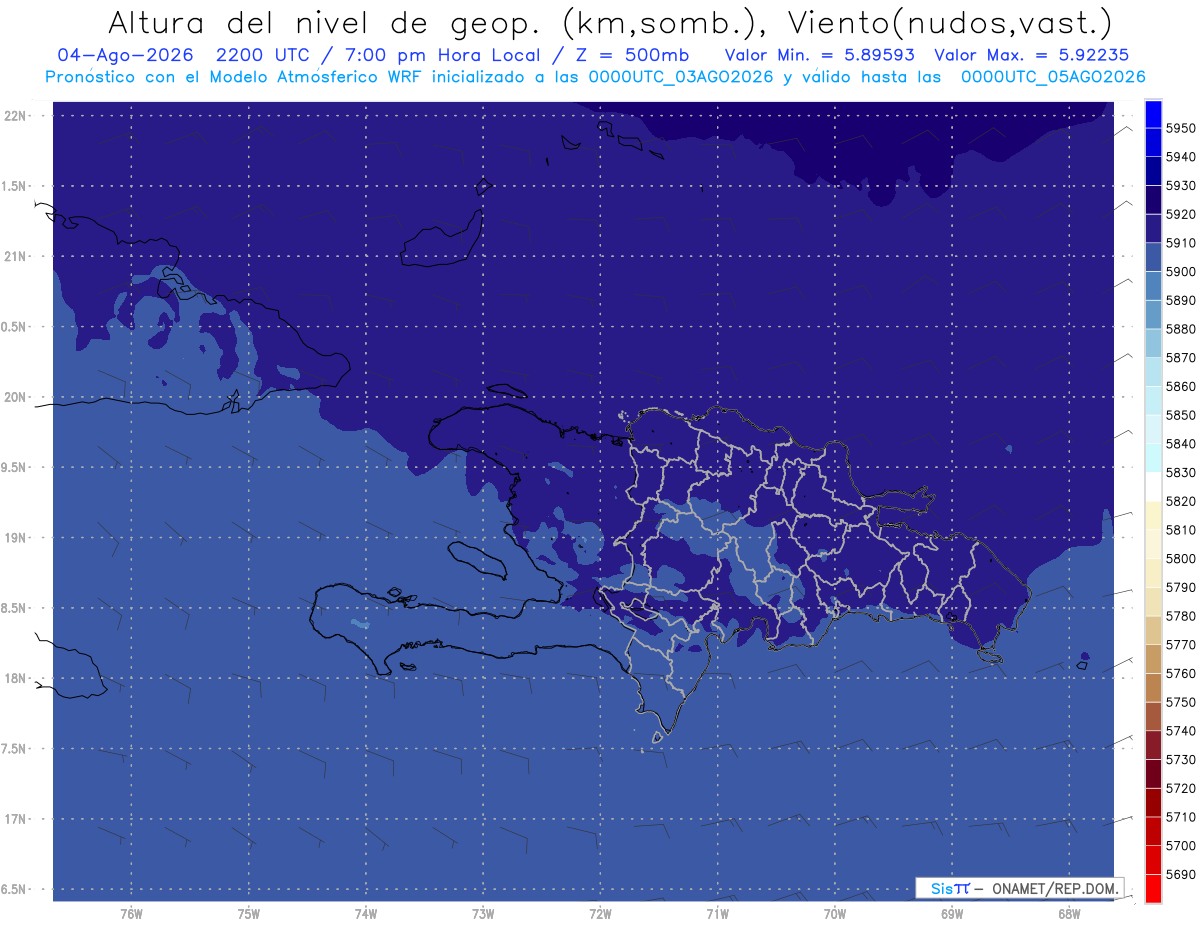This screenshot has height=927, width=1200.
Task: Click the legend value '5950'
Action: pyautogui.click(x=1181, y=129)
